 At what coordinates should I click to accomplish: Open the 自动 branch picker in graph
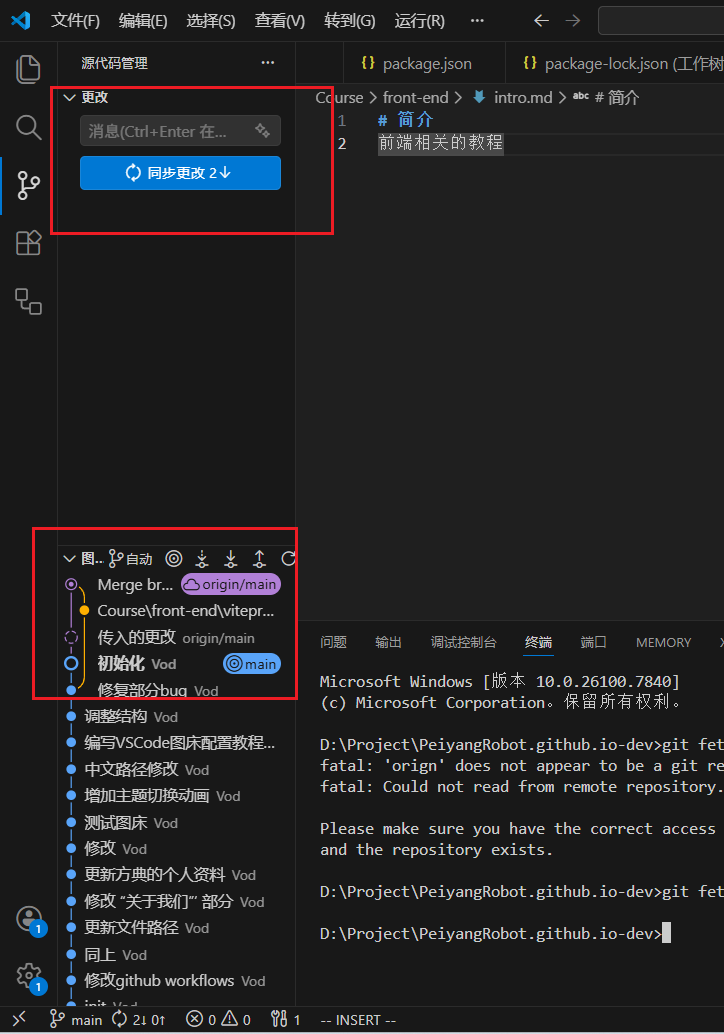(x=131, y=559)
